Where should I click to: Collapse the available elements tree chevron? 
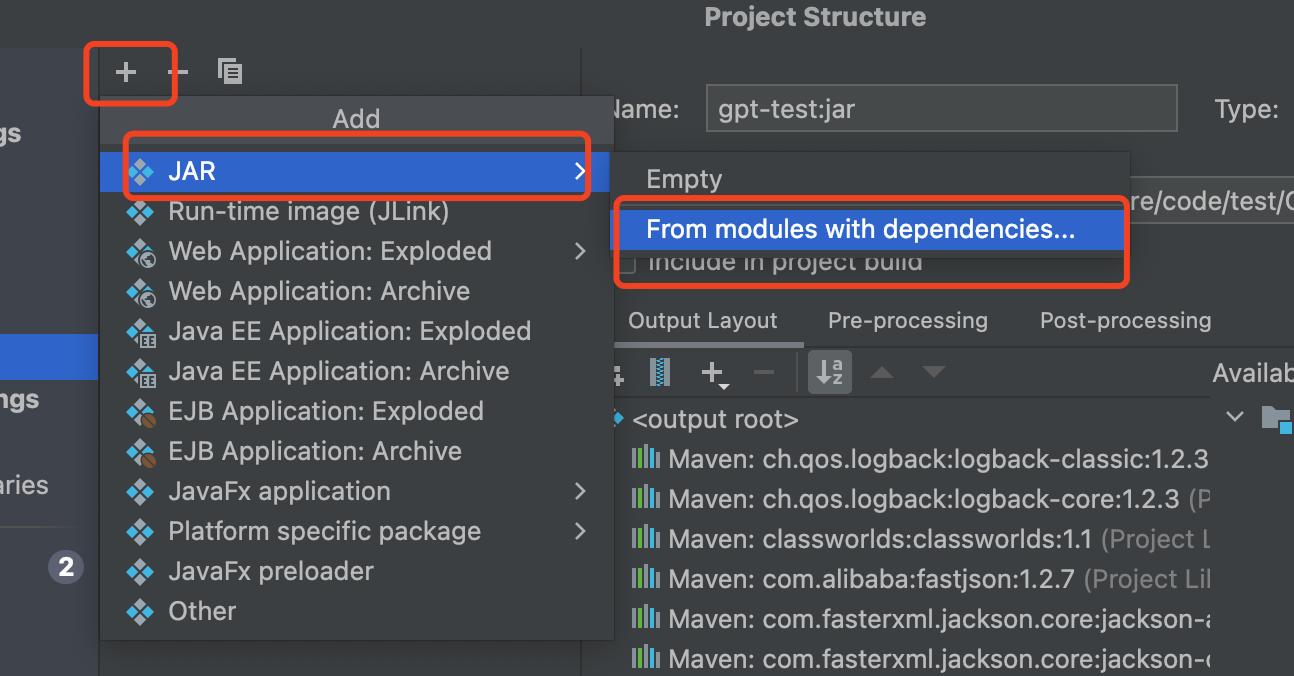(1236, 416)
